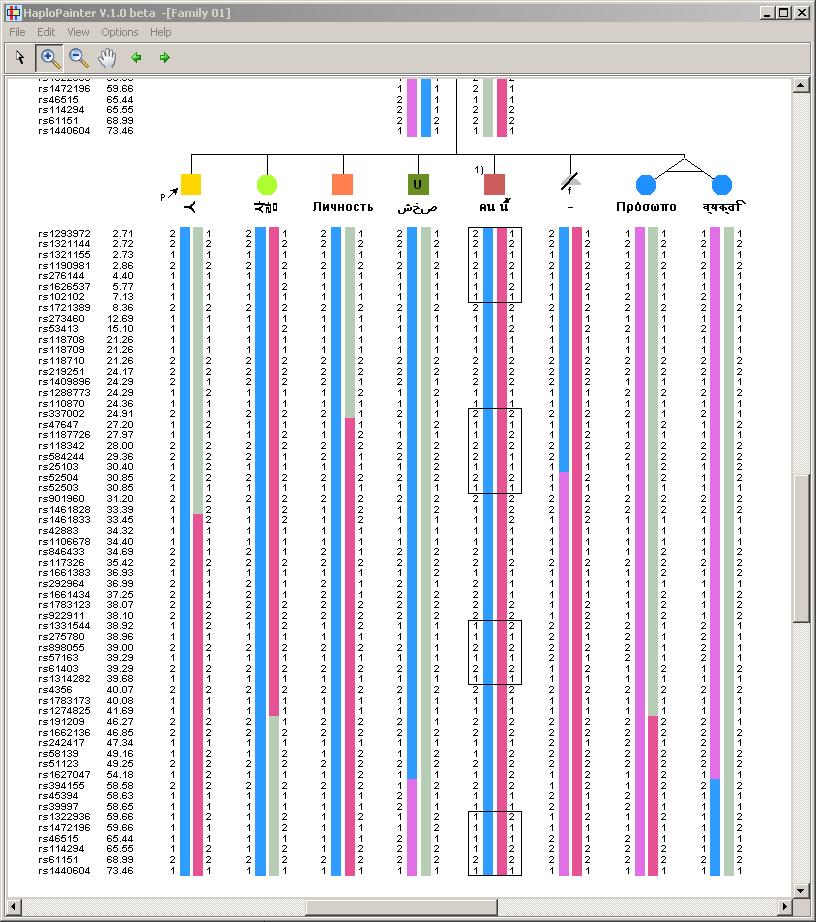Click marker name rs1321144
Viewport: 816px width, 922px height.
tap(64, 244)
